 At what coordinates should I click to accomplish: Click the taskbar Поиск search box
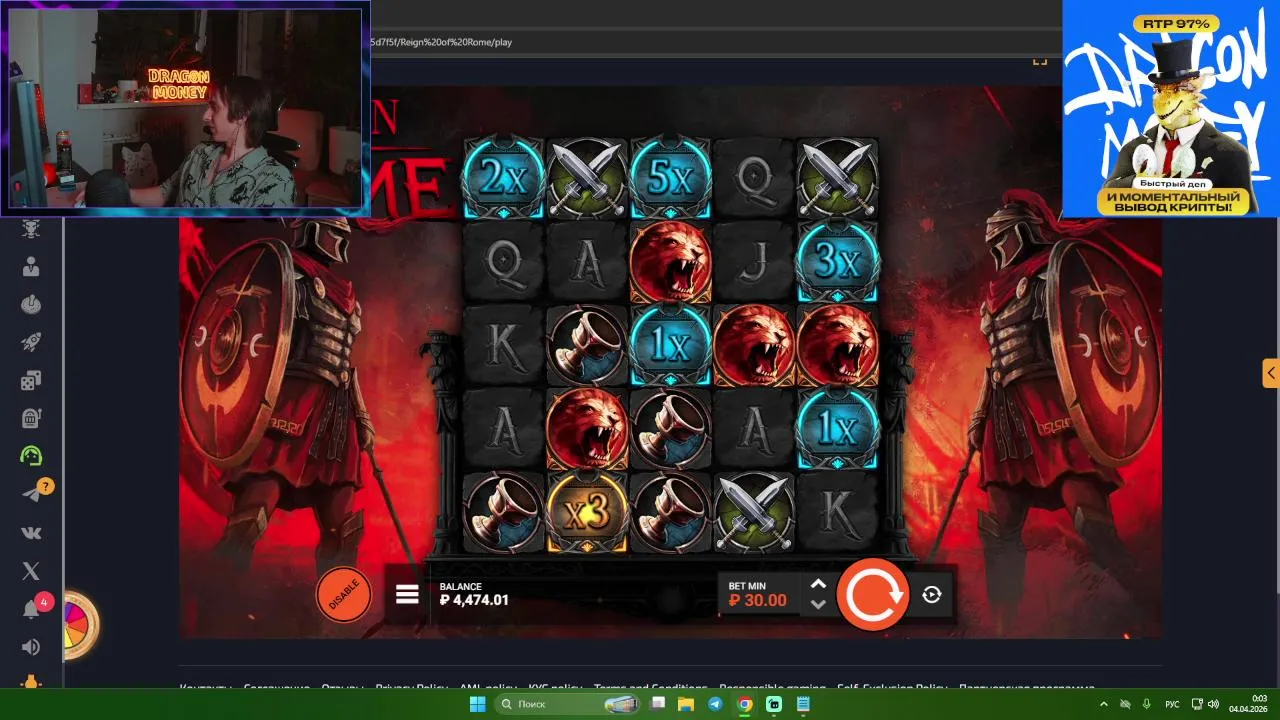click(568, 704)
